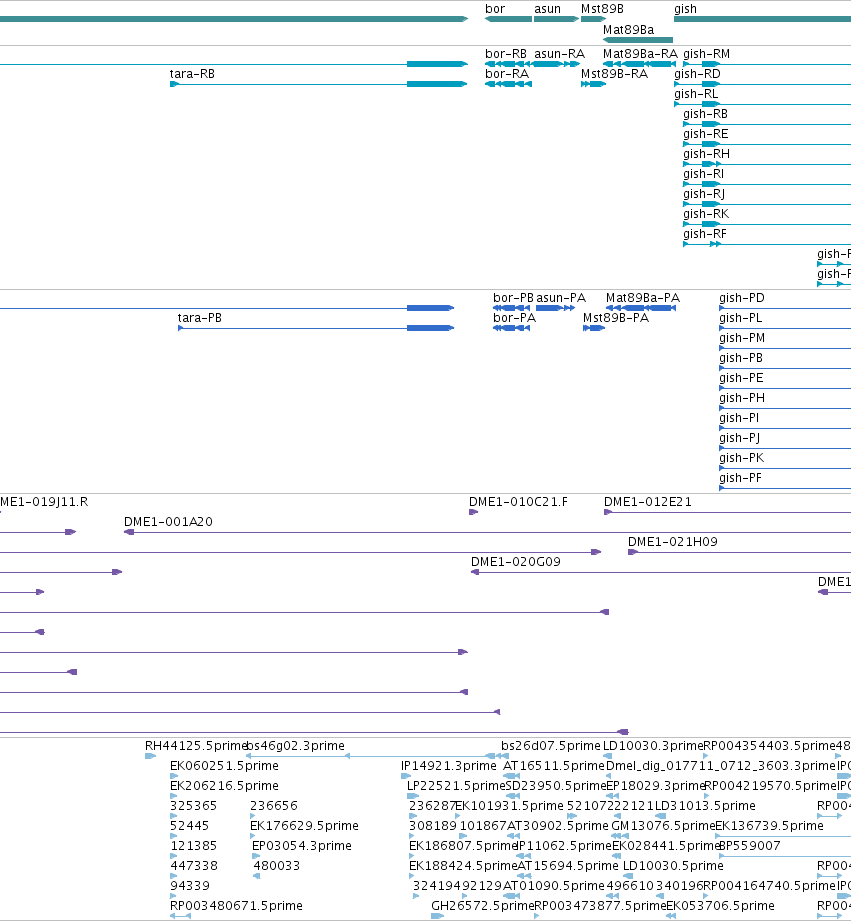
Task: Select the Mat89Ba gene bar glyph
Action: pos(638,40)
